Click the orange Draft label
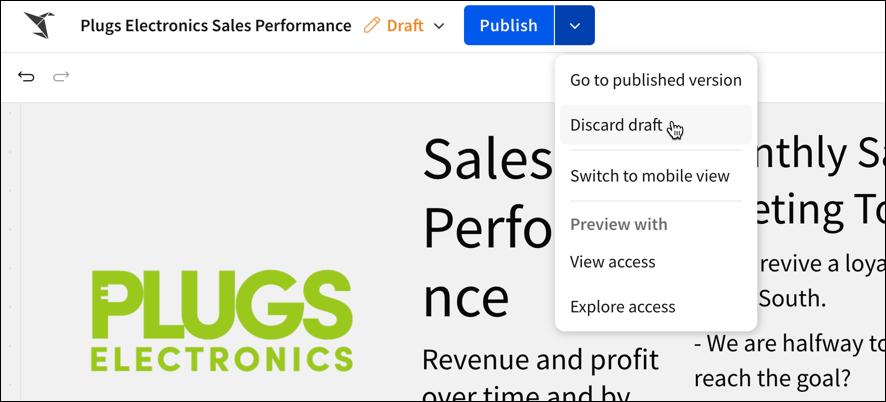Image resolution: width=886 pixels, height=402 pixels. 405,25
